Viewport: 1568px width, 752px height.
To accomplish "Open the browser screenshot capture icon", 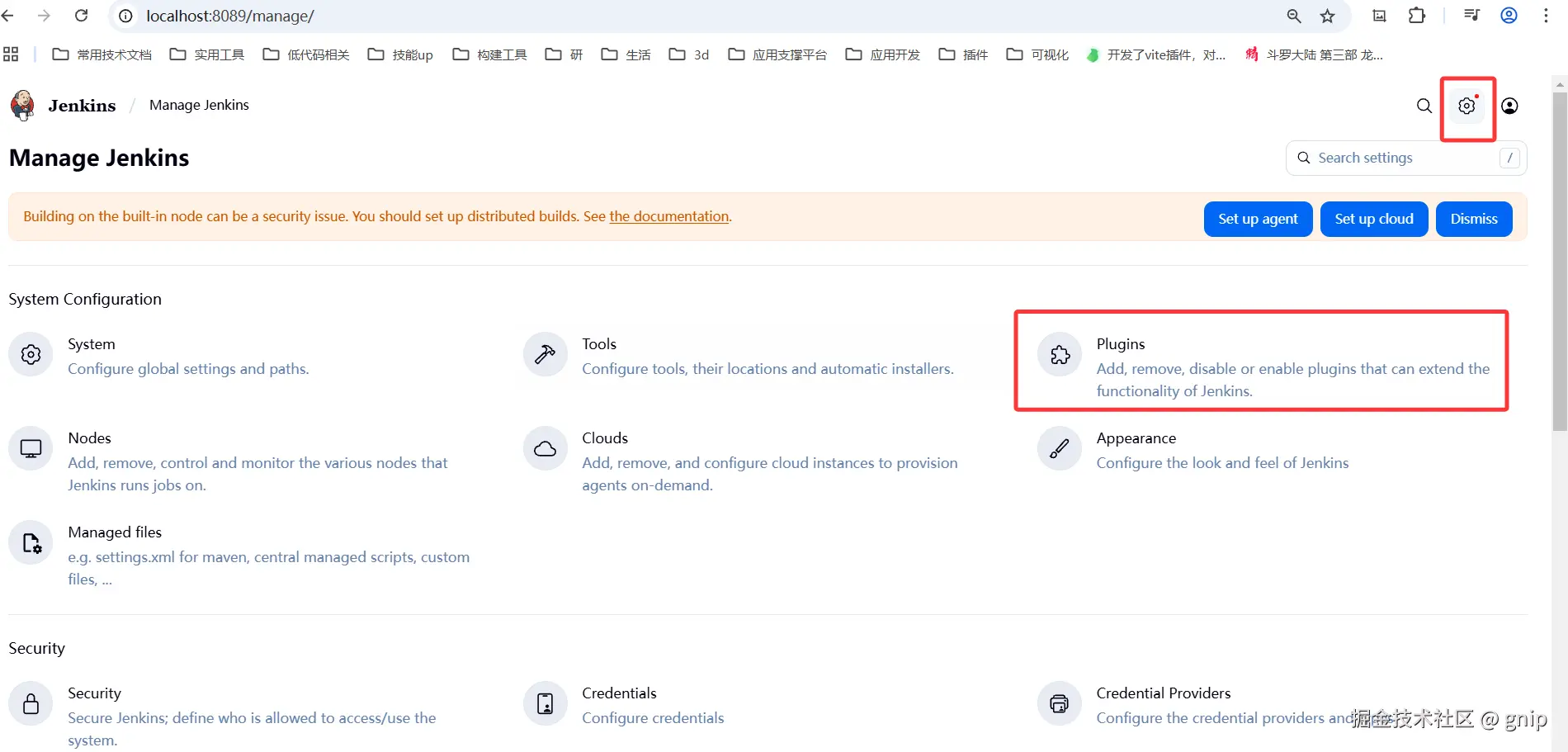I will (x=1379, y=16).
